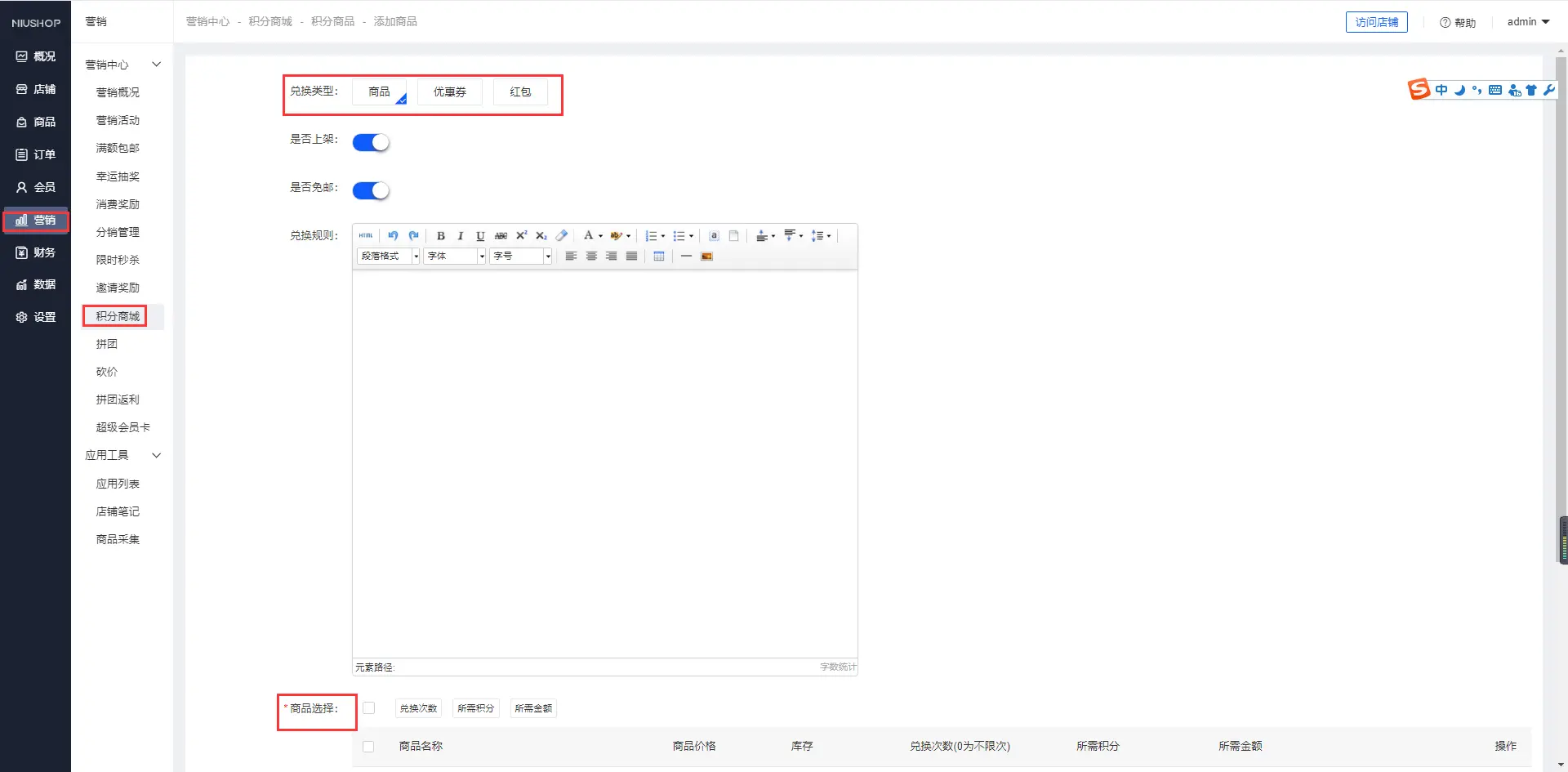The image size is (1568, 772).
Task: Check the select-all box in the product table header
Action: 368,747
